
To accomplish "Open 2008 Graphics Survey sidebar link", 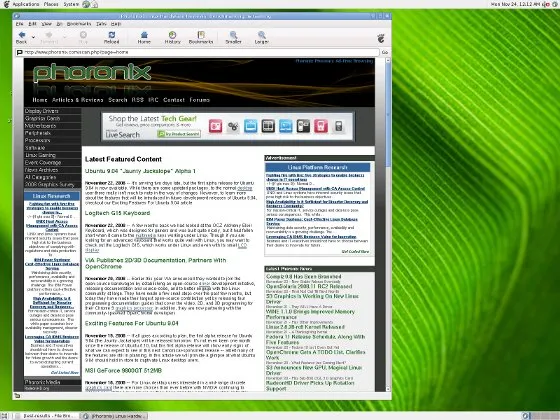I will (52, 185).
